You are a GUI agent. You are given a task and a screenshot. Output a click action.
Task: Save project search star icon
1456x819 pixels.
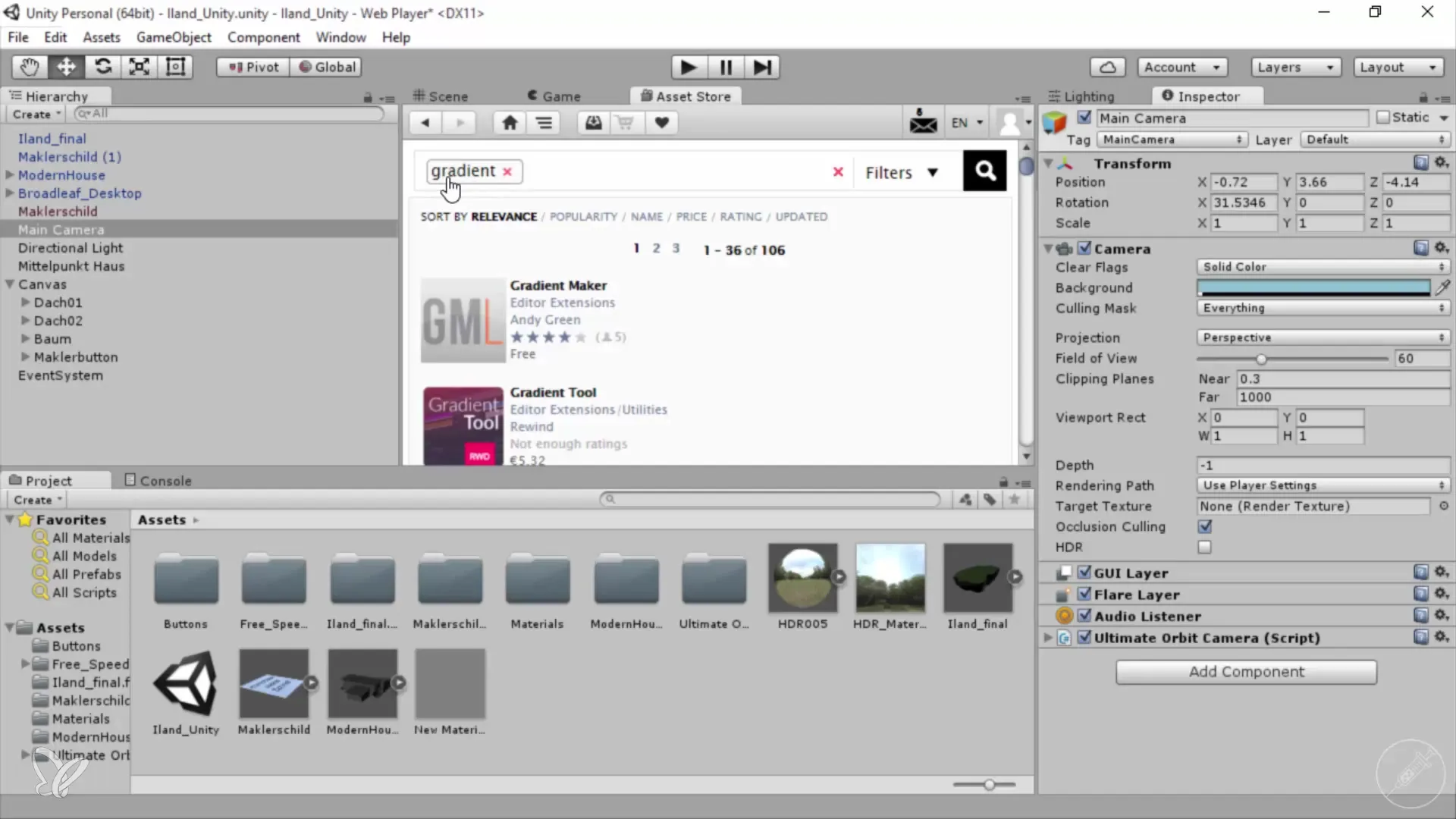point(1014,500)
